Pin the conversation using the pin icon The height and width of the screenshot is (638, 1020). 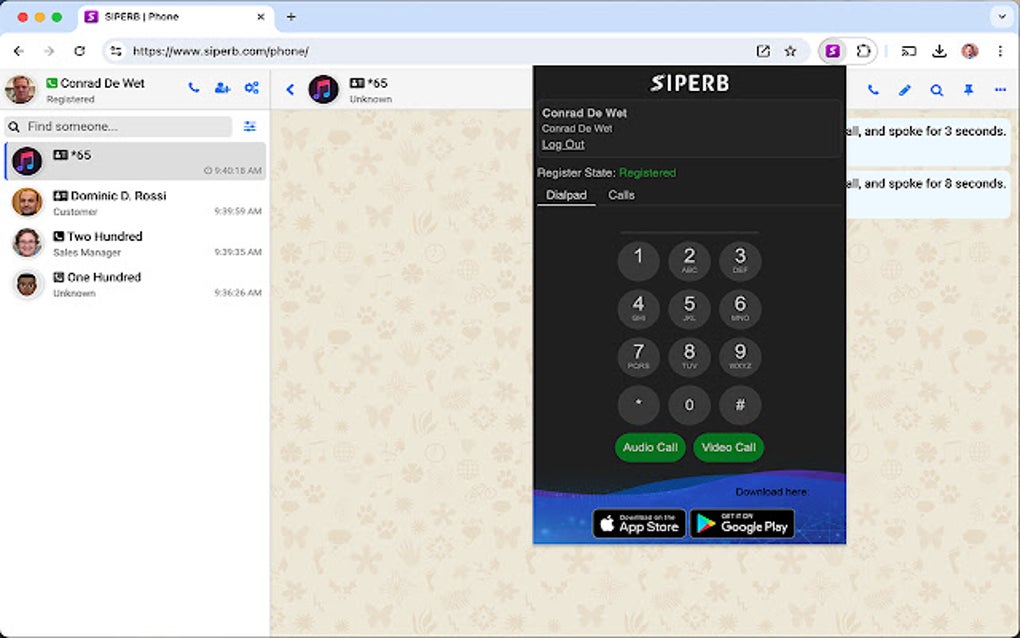pos(968,90)
